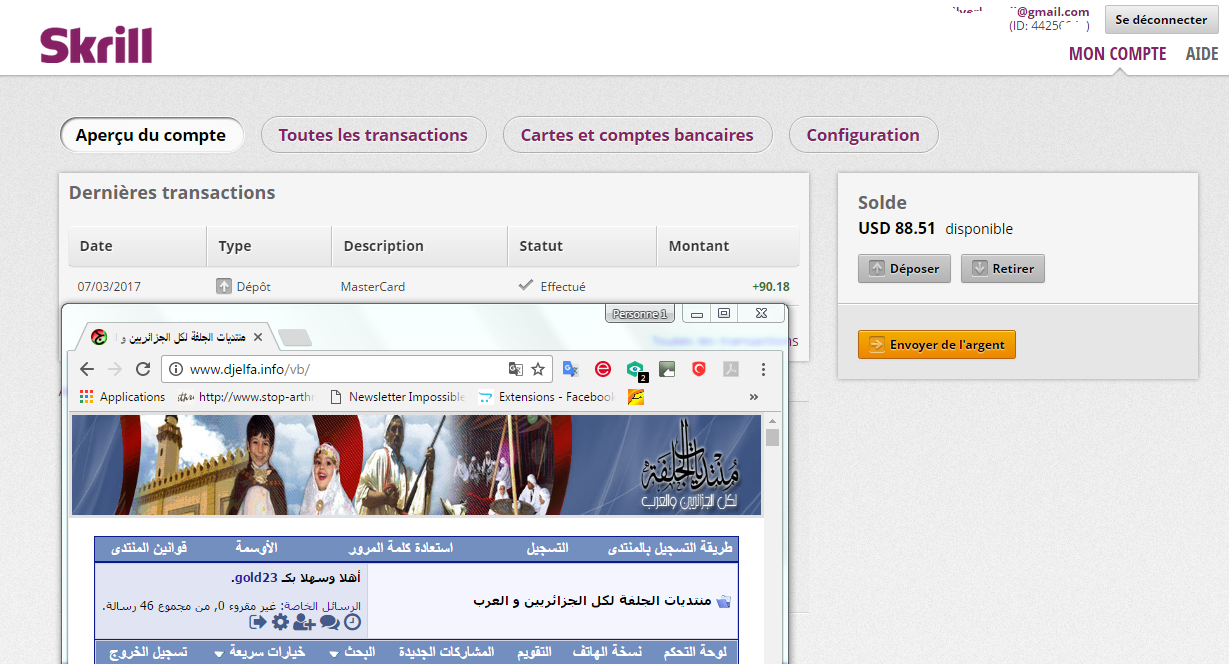The height and width of the screenshot is (664, 1229).
Task: Expand the البحث search dropdown
Action: click(353, 652)
